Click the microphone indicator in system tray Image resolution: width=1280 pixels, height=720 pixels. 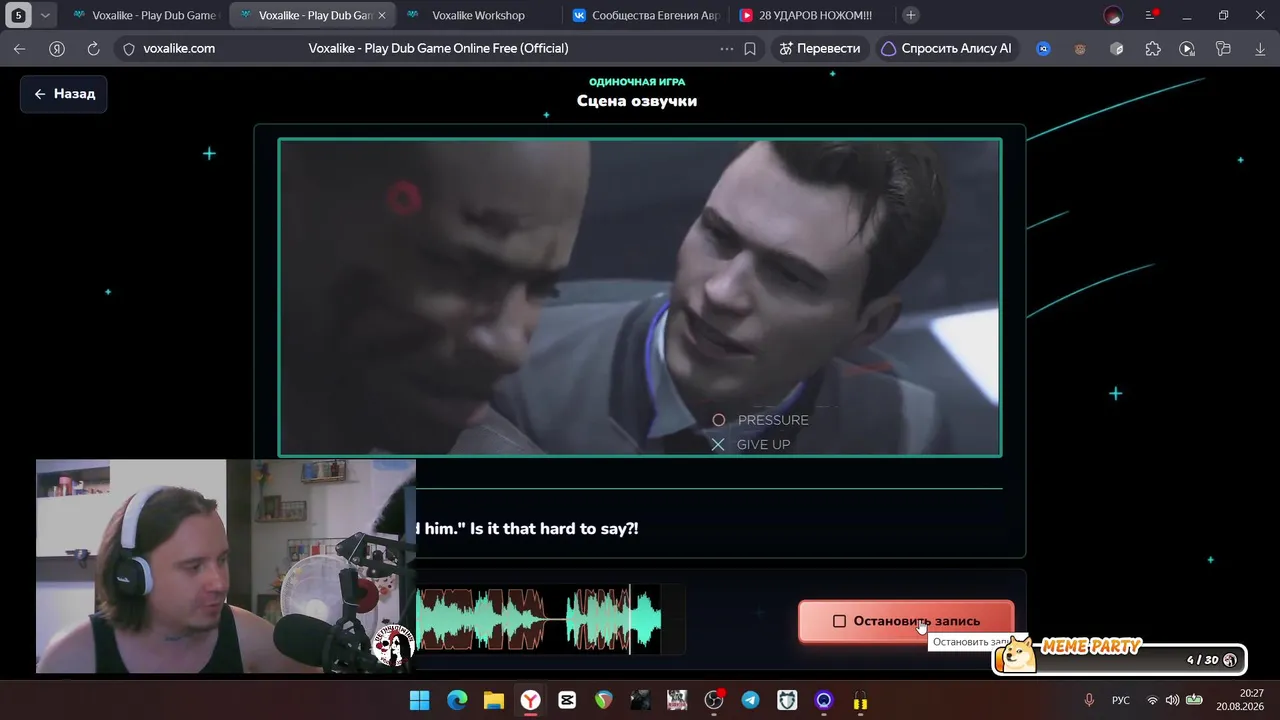1089,700
